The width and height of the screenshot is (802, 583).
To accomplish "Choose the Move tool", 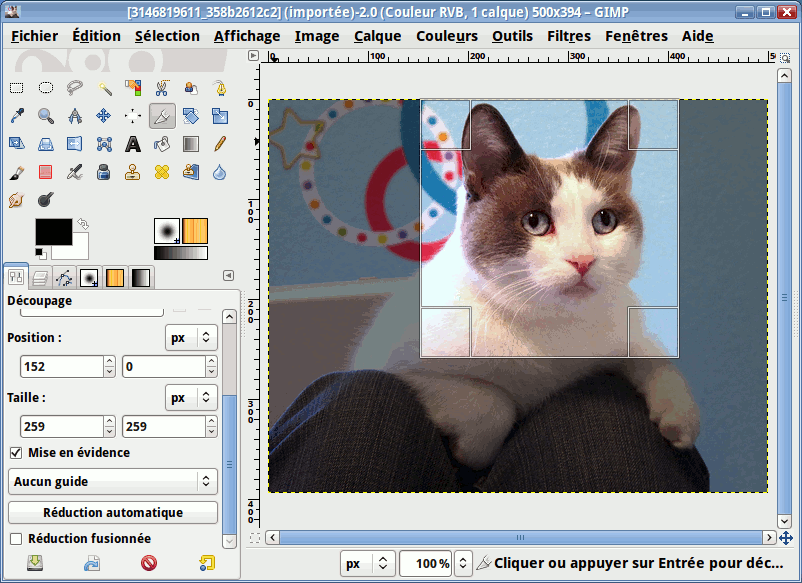I will [x=104, y=116].
